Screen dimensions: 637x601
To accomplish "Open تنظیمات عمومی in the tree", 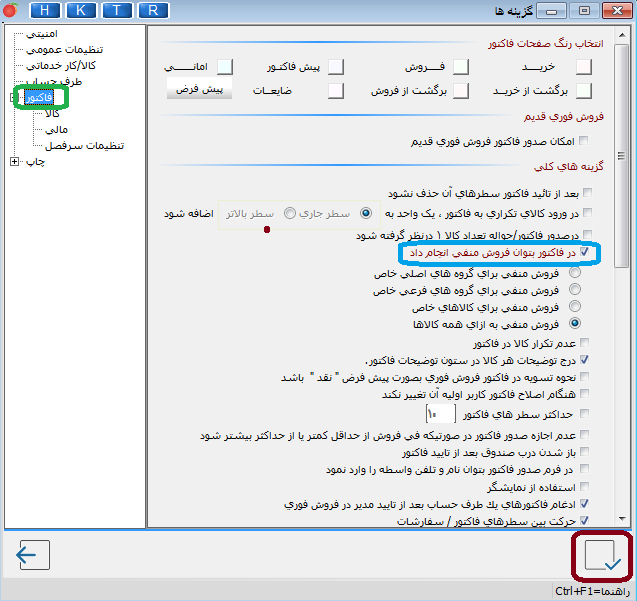I will (64, 50).
